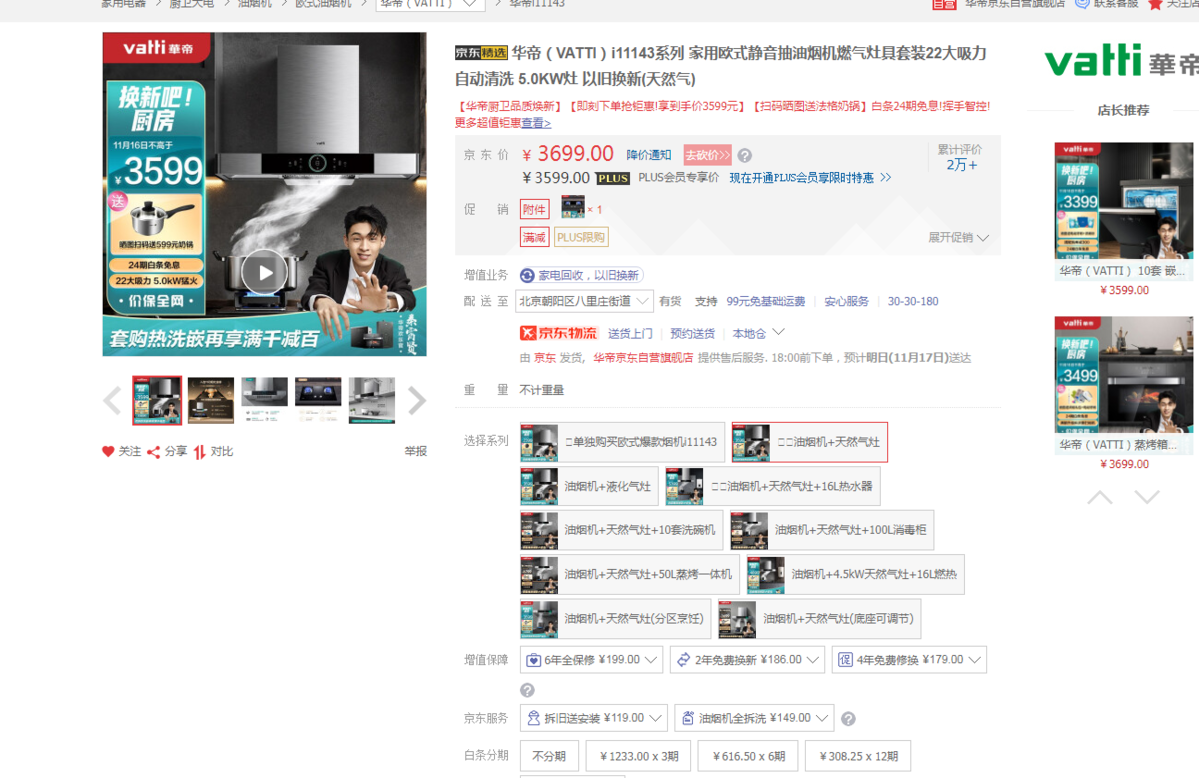Choose 油烟机+4.5kW天然气灶+16L燃热 option

pyautogui.click(x=855, y=575)
